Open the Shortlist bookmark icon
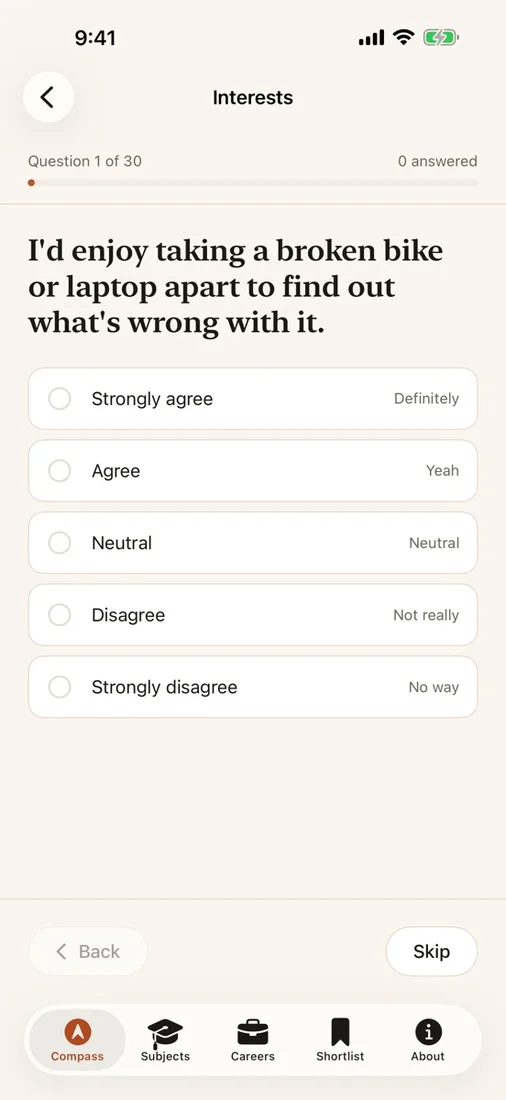The image size is (506, 1100). point(340,1032)
